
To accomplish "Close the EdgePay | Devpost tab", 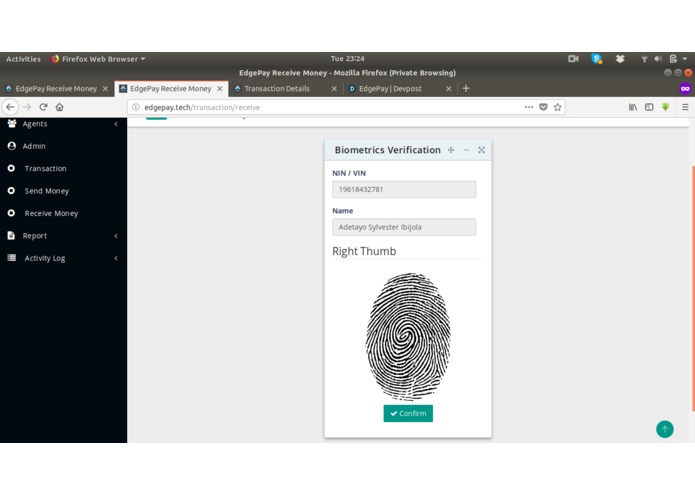I will (449, 89).
